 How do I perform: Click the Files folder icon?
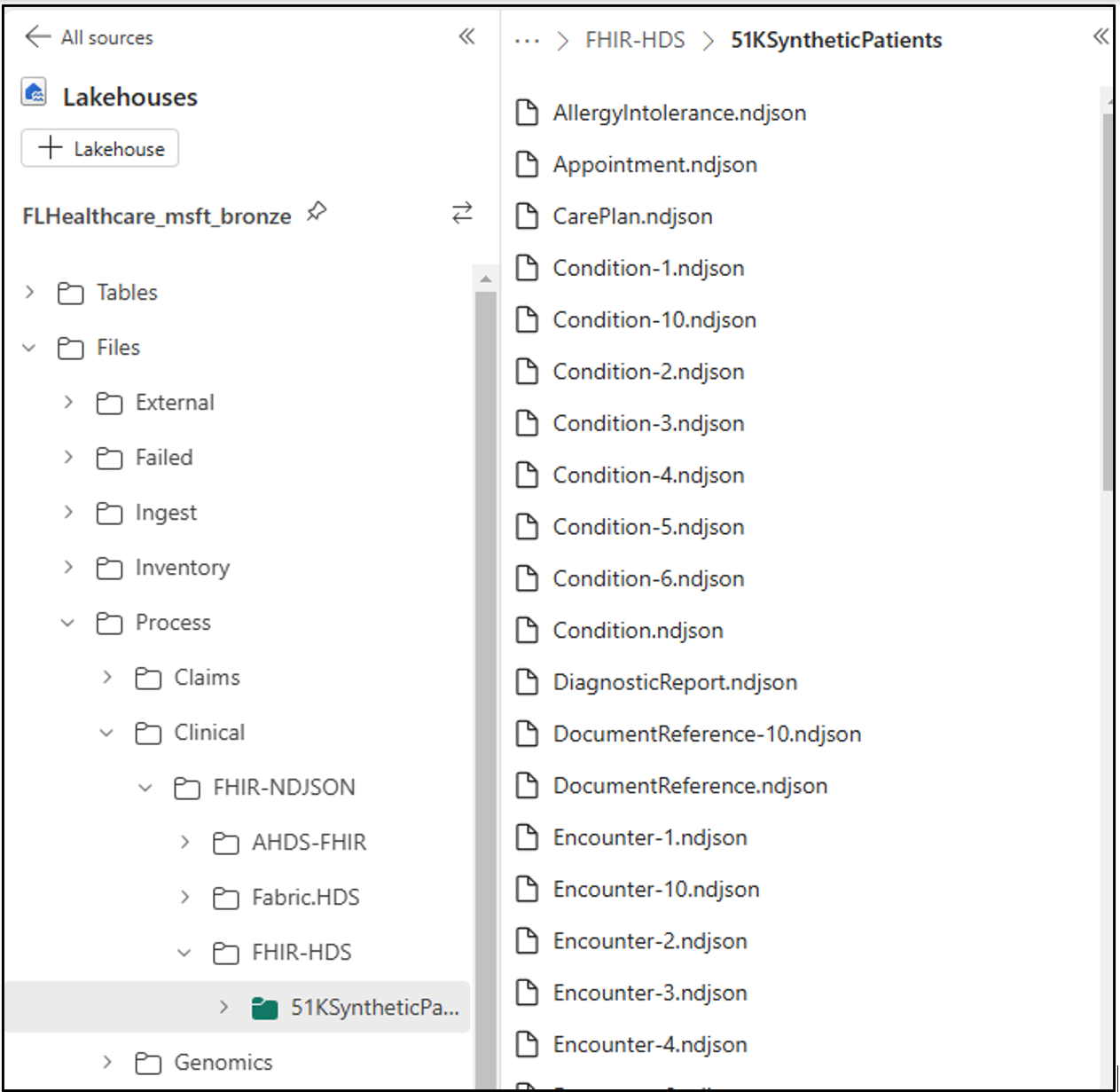70,348
